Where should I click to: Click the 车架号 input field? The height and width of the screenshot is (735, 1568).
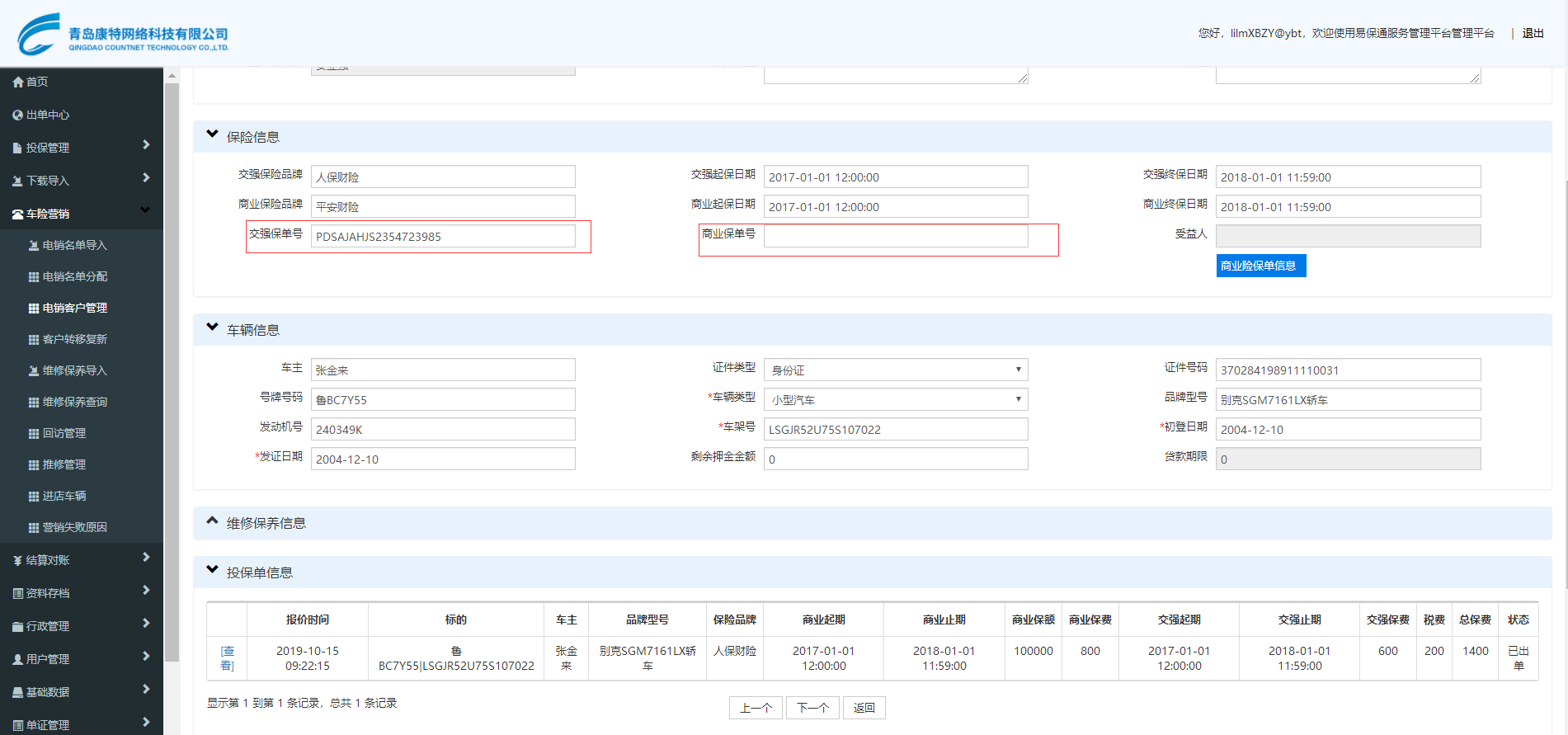[896, 429]
